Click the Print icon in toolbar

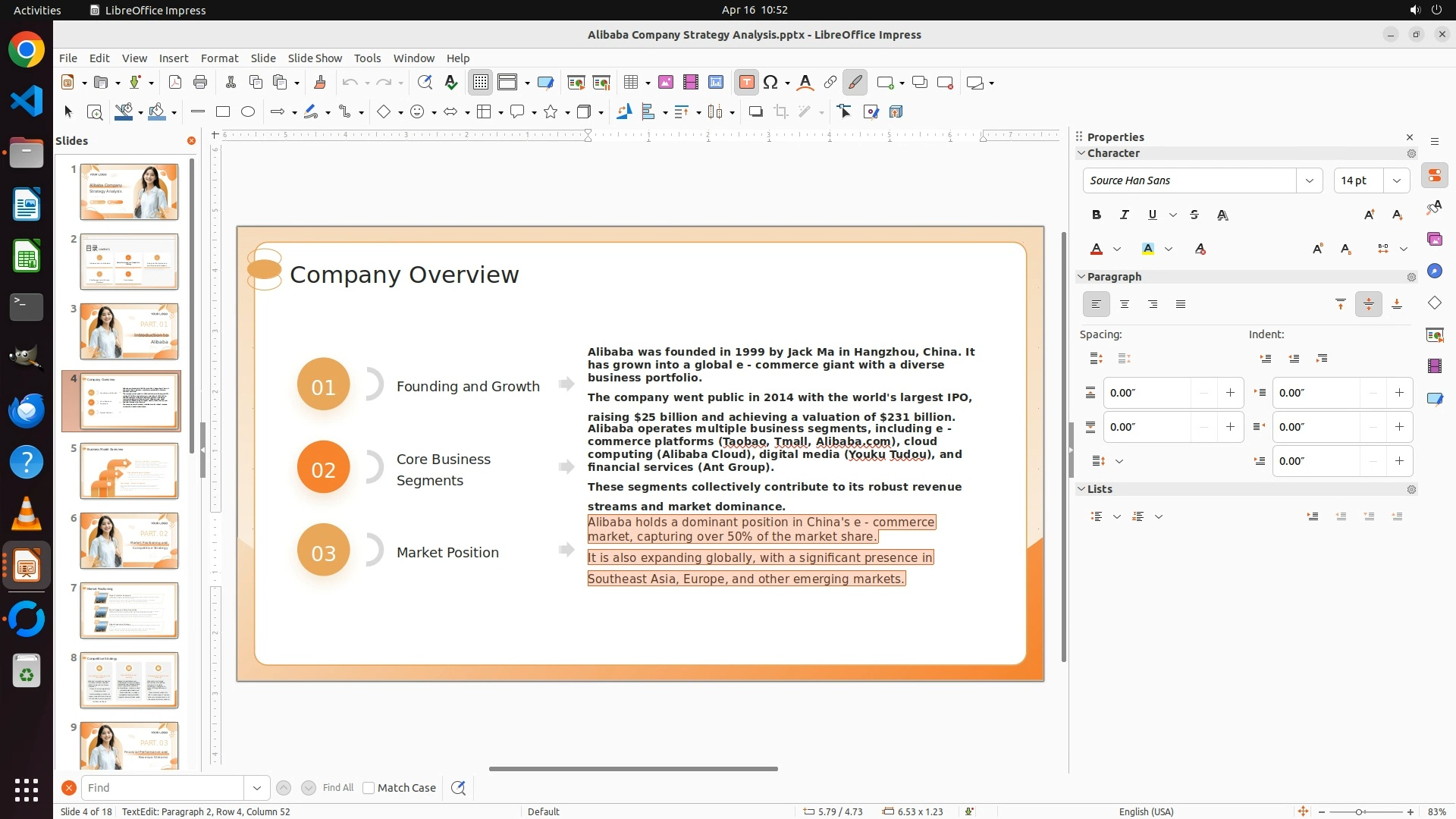tap(200, 83)
